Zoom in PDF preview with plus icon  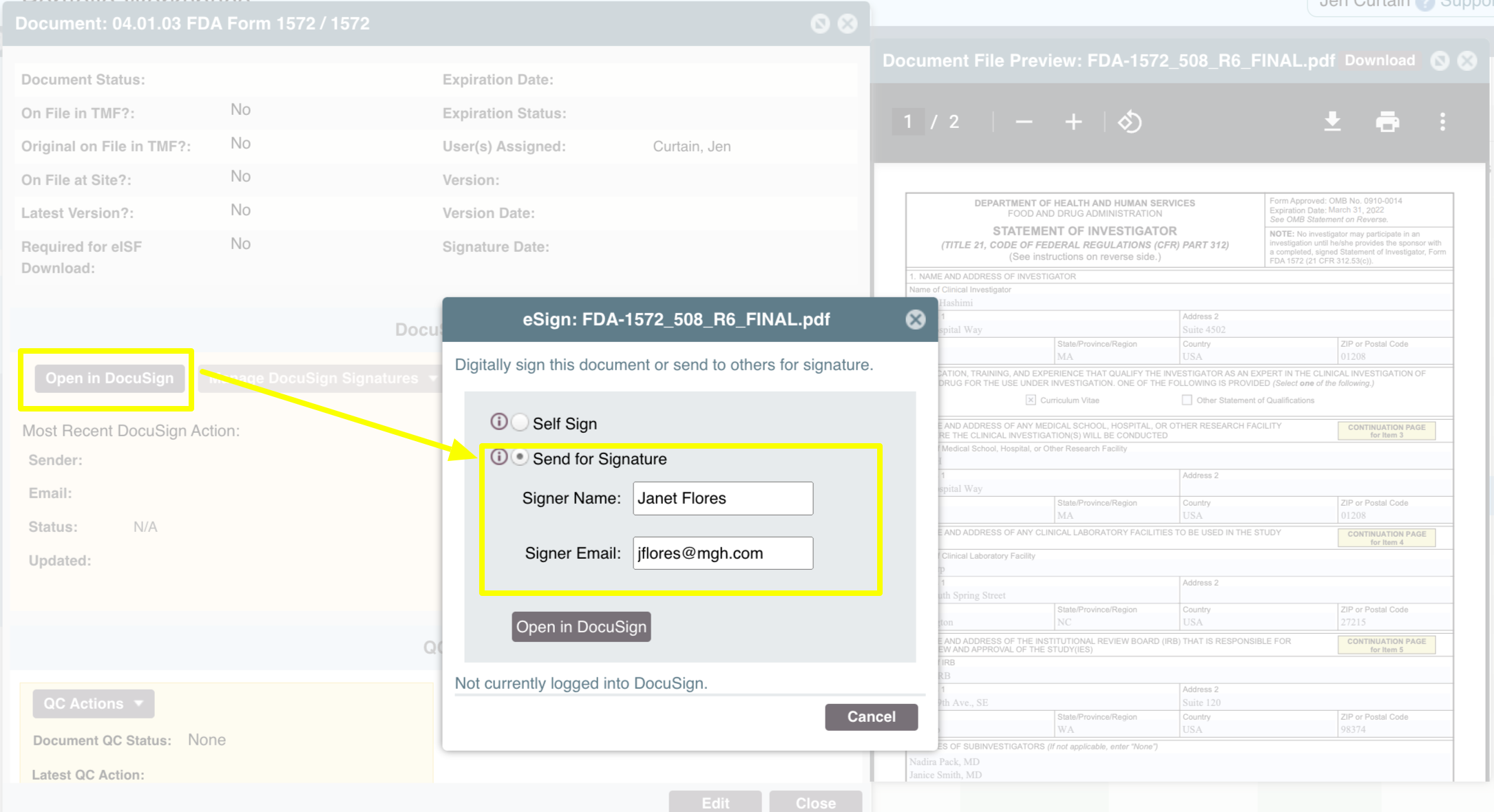1073,122
